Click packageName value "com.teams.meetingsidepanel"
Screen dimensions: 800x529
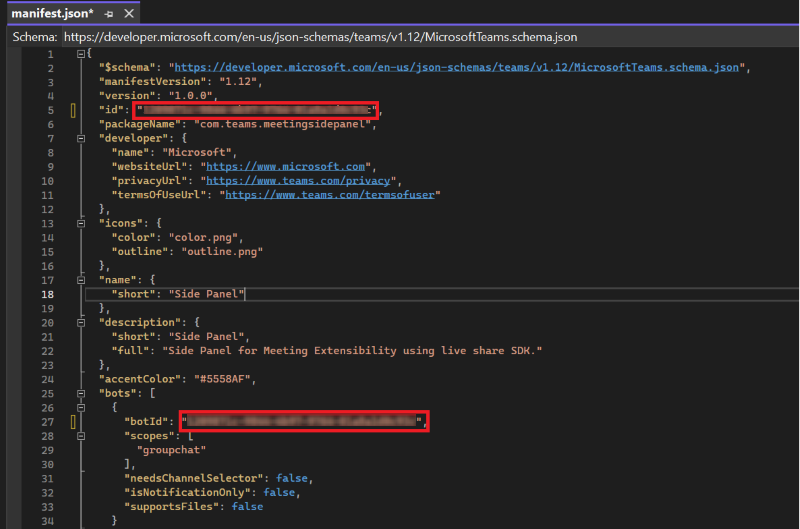pos(282,124)
